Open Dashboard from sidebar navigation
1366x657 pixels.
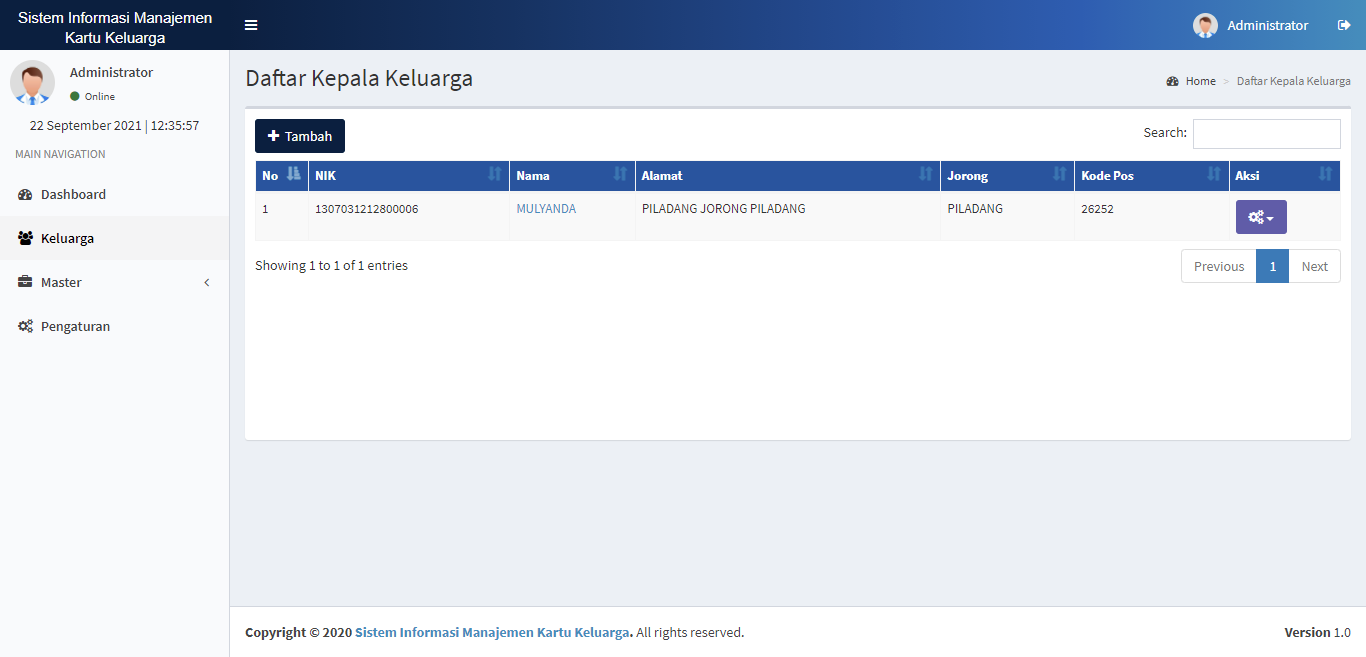point(73,194)
